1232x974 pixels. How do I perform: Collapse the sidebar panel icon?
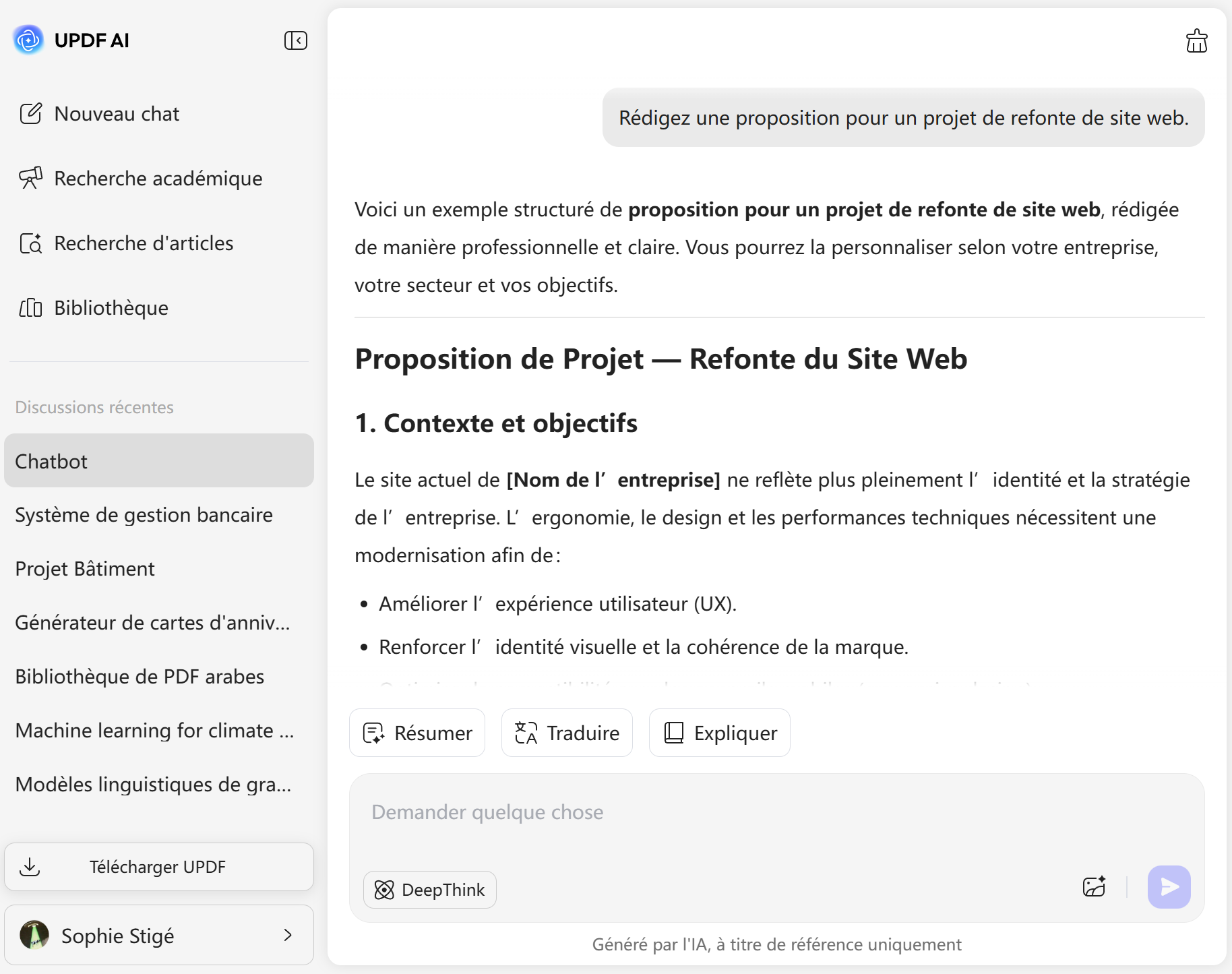pyautogui.click(x=296, y=40)
